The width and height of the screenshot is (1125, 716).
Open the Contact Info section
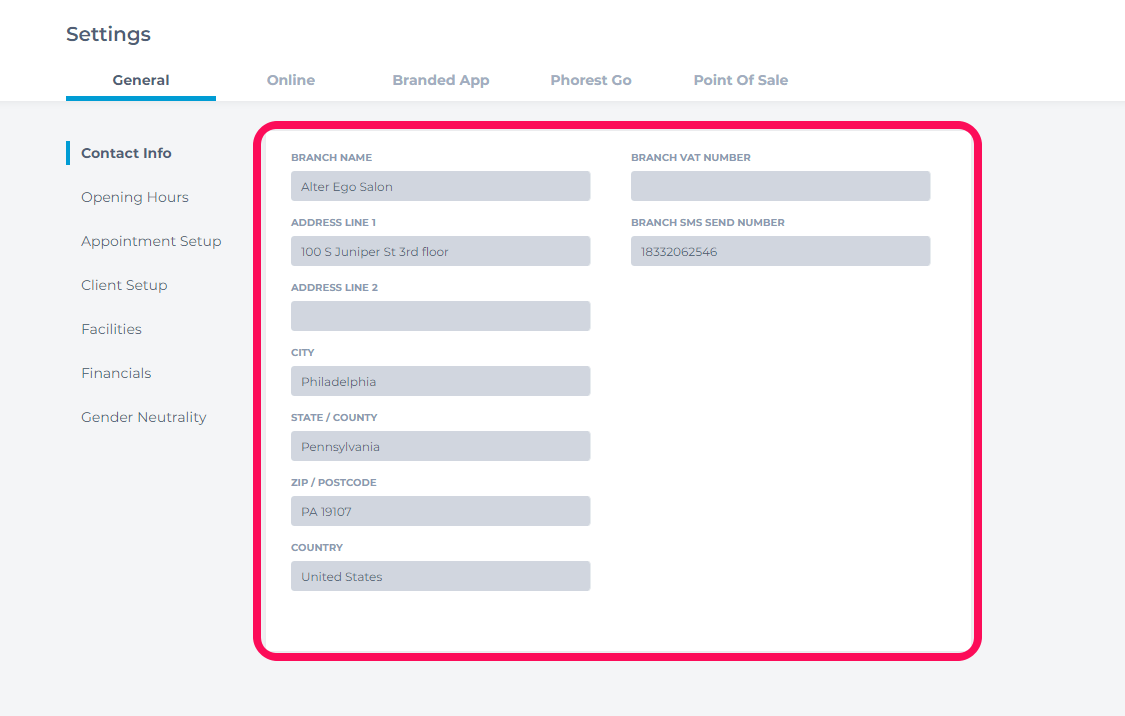(x=125, y=152)
